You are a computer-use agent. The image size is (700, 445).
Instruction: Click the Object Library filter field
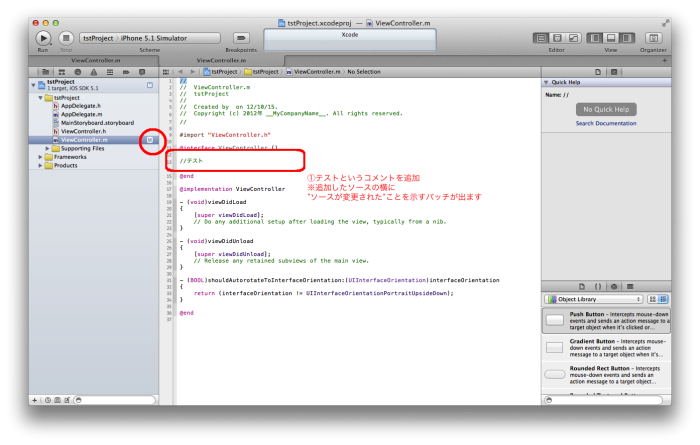coord(604,400)
